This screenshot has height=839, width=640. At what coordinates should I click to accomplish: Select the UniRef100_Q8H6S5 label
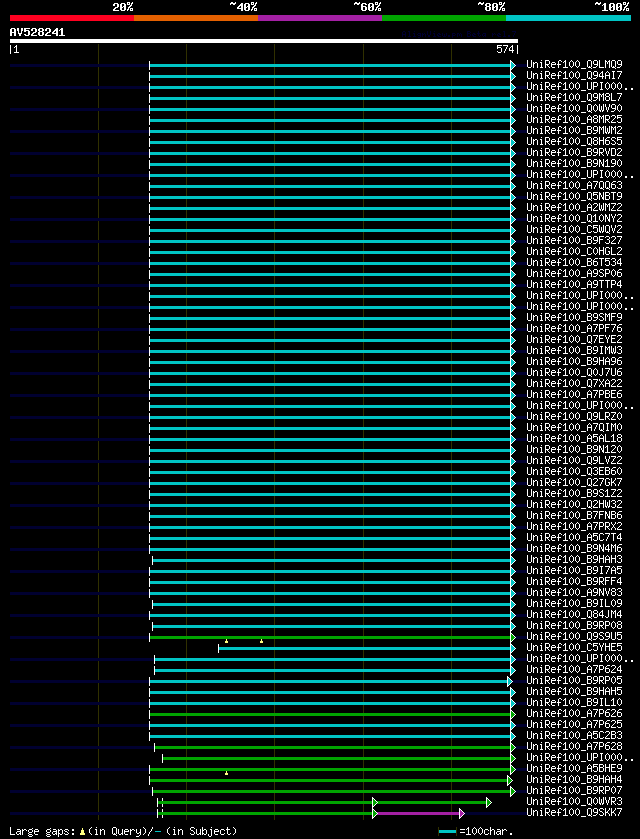[x=574, y=142]
